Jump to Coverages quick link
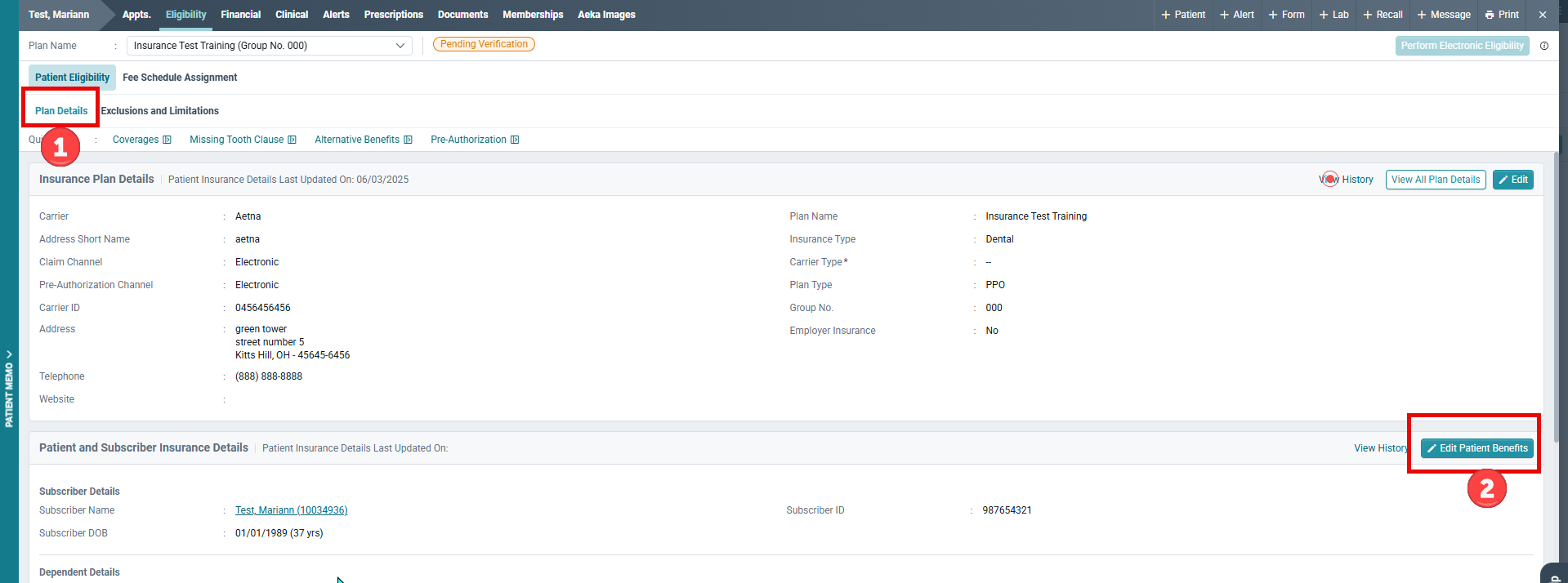 coord(136,140)
